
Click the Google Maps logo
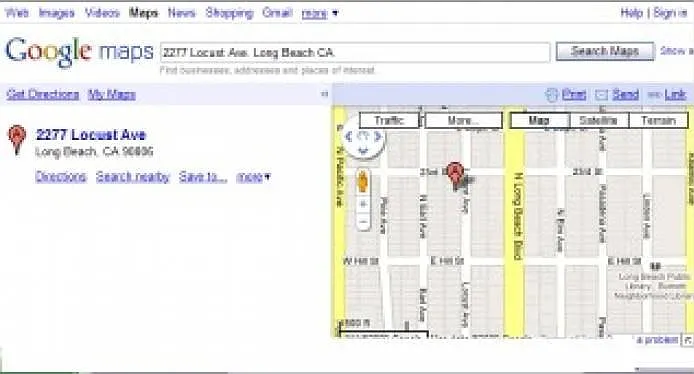[x=79, y=52]
